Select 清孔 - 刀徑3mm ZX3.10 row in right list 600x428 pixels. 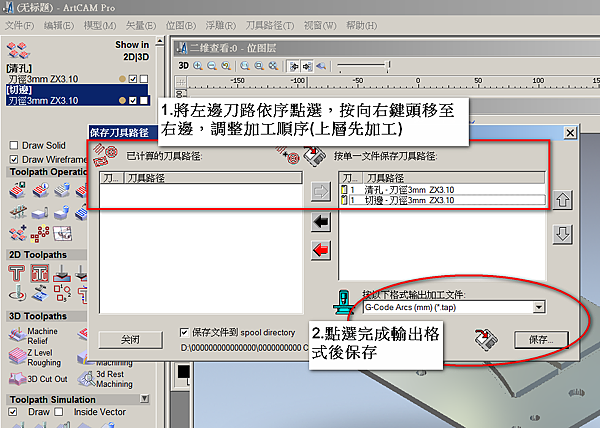(442, 190)
